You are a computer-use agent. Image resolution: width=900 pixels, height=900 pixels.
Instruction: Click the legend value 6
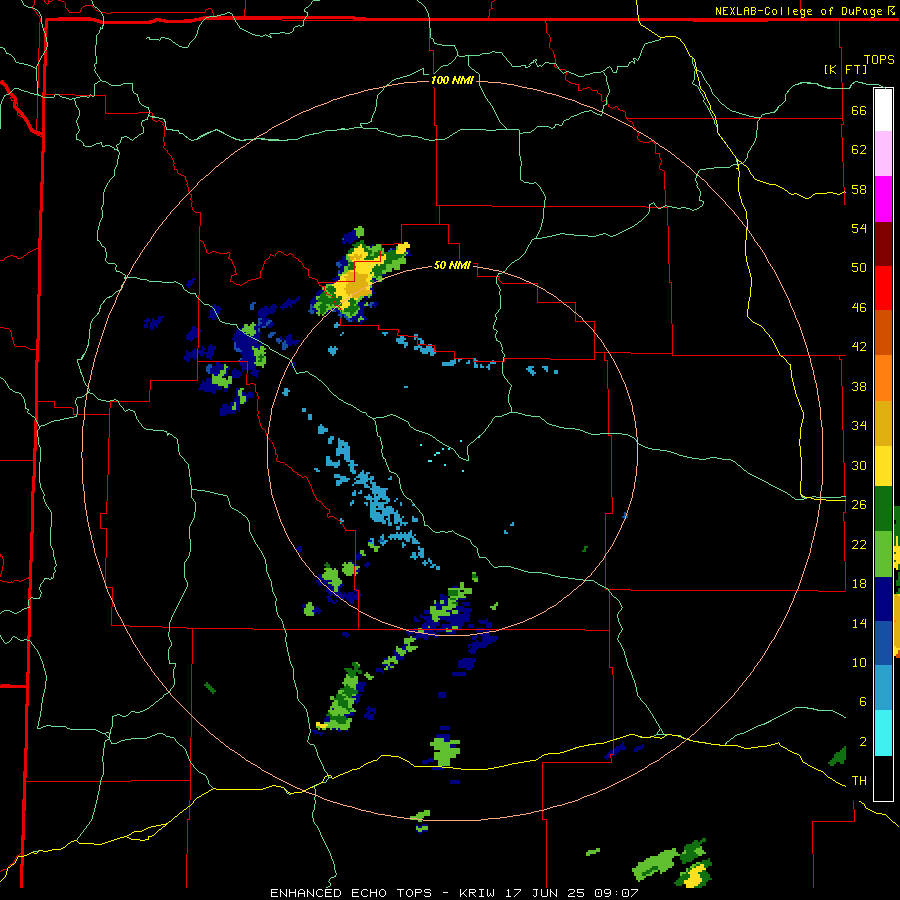(x=862, y=701)
